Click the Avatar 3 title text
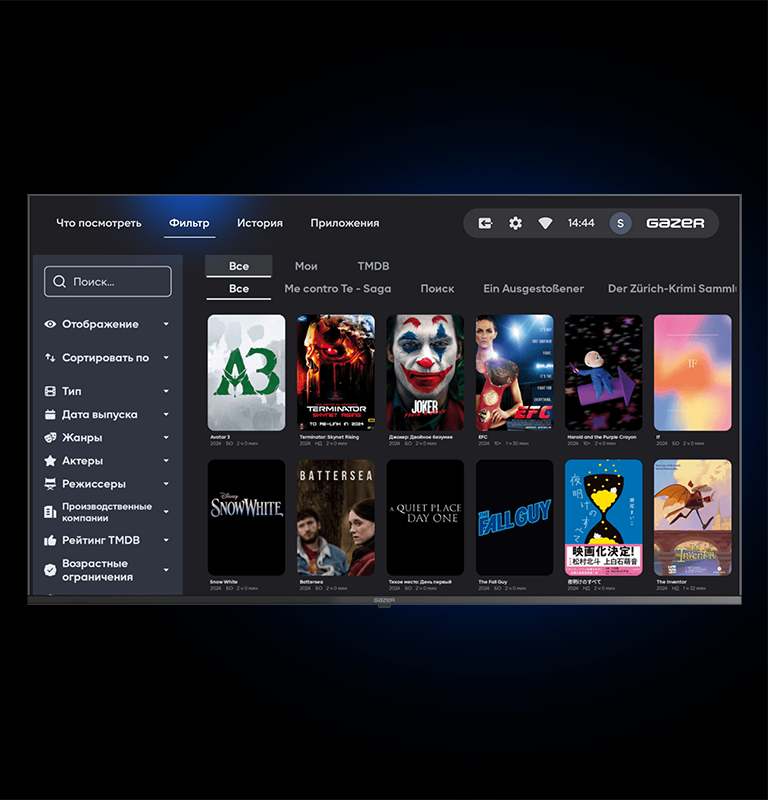This screenshot has width=768, height=800. tap(220, 437)
